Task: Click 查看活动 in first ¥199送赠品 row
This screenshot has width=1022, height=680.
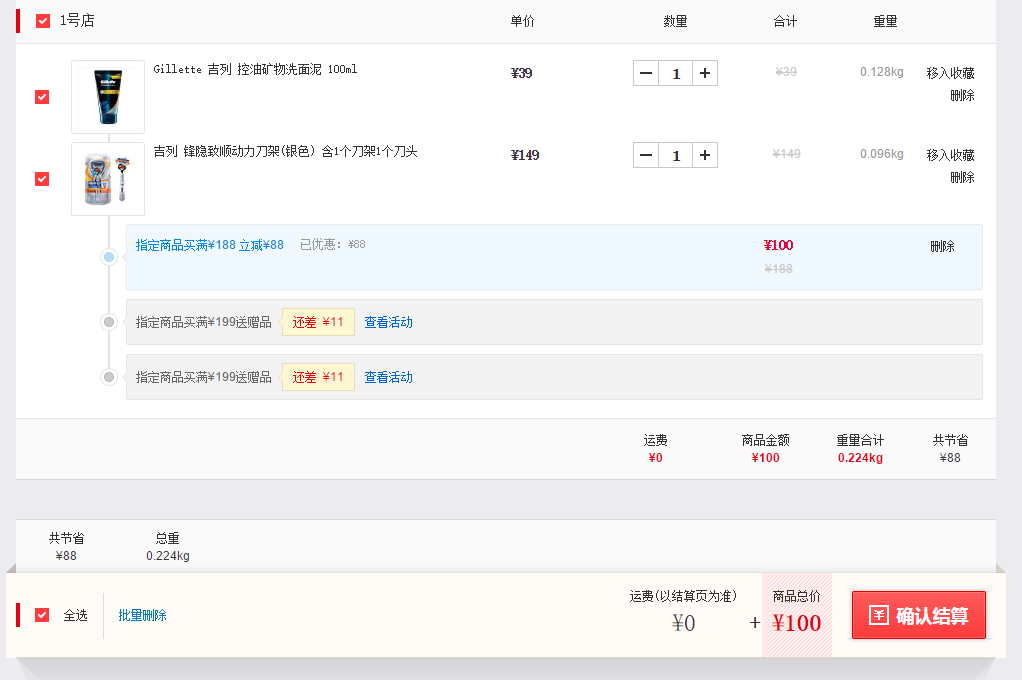Action: [388, 322]
